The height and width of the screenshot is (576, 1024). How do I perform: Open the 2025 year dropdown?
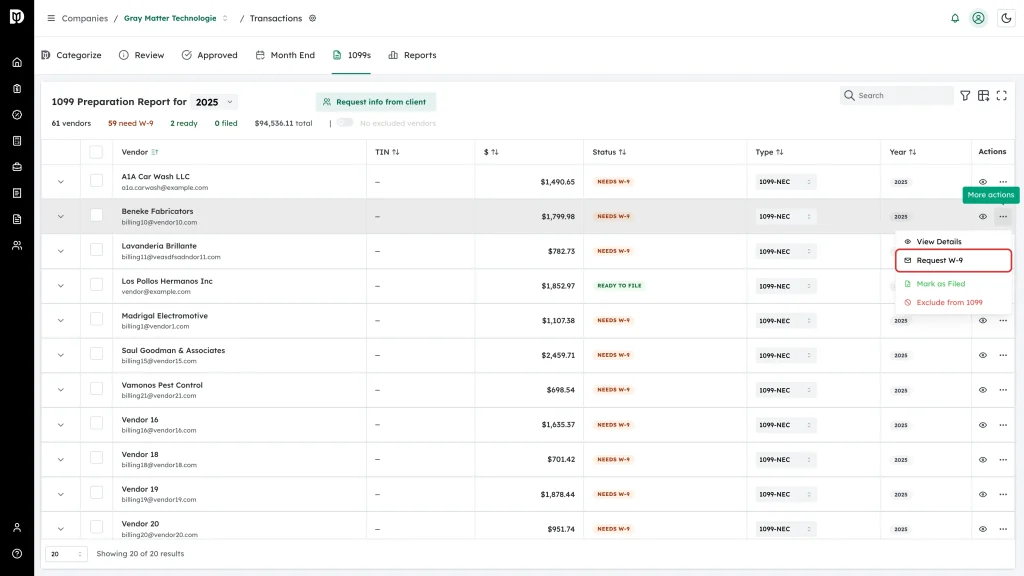click(214, 102)
